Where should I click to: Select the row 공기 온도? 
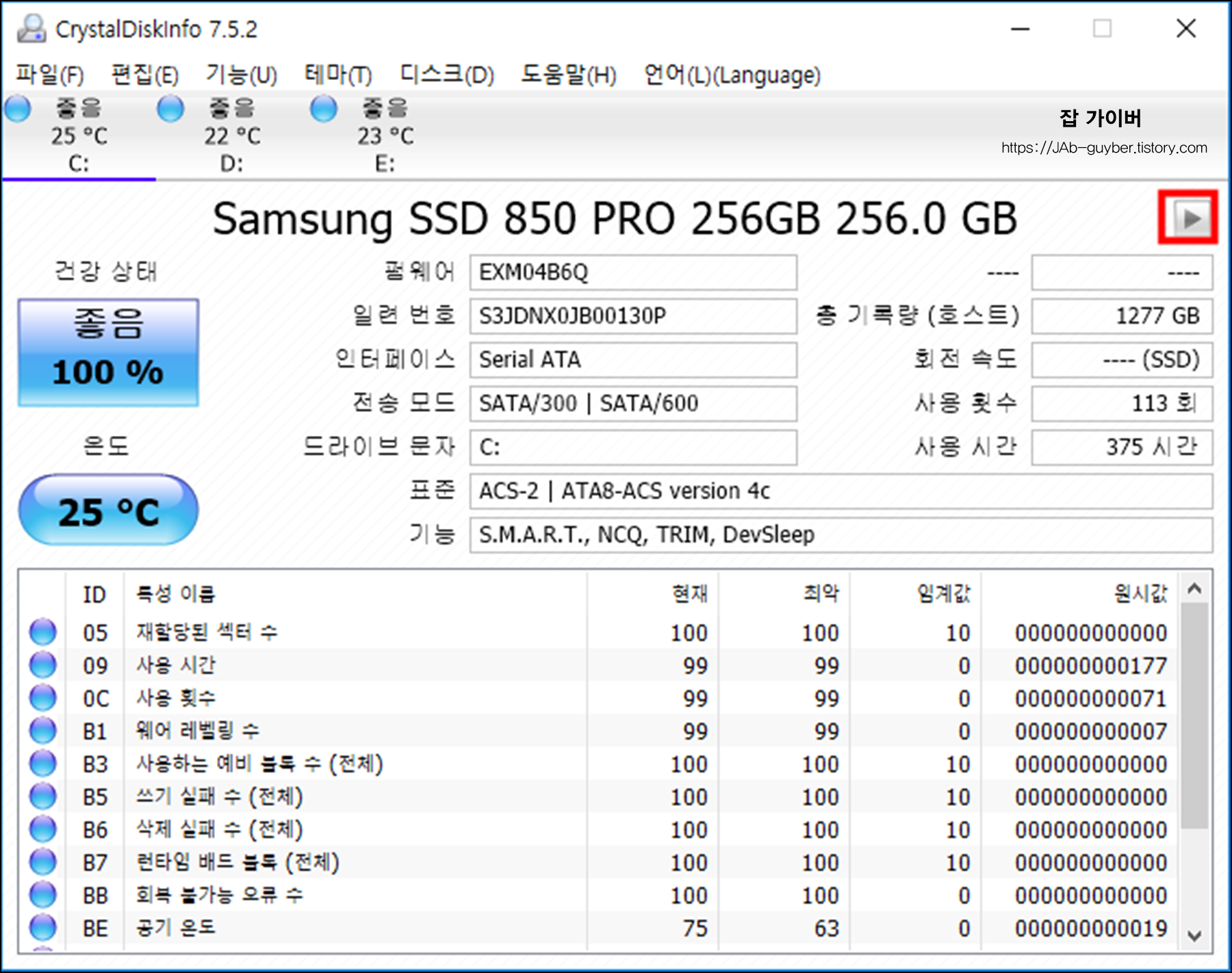point(599,927)
